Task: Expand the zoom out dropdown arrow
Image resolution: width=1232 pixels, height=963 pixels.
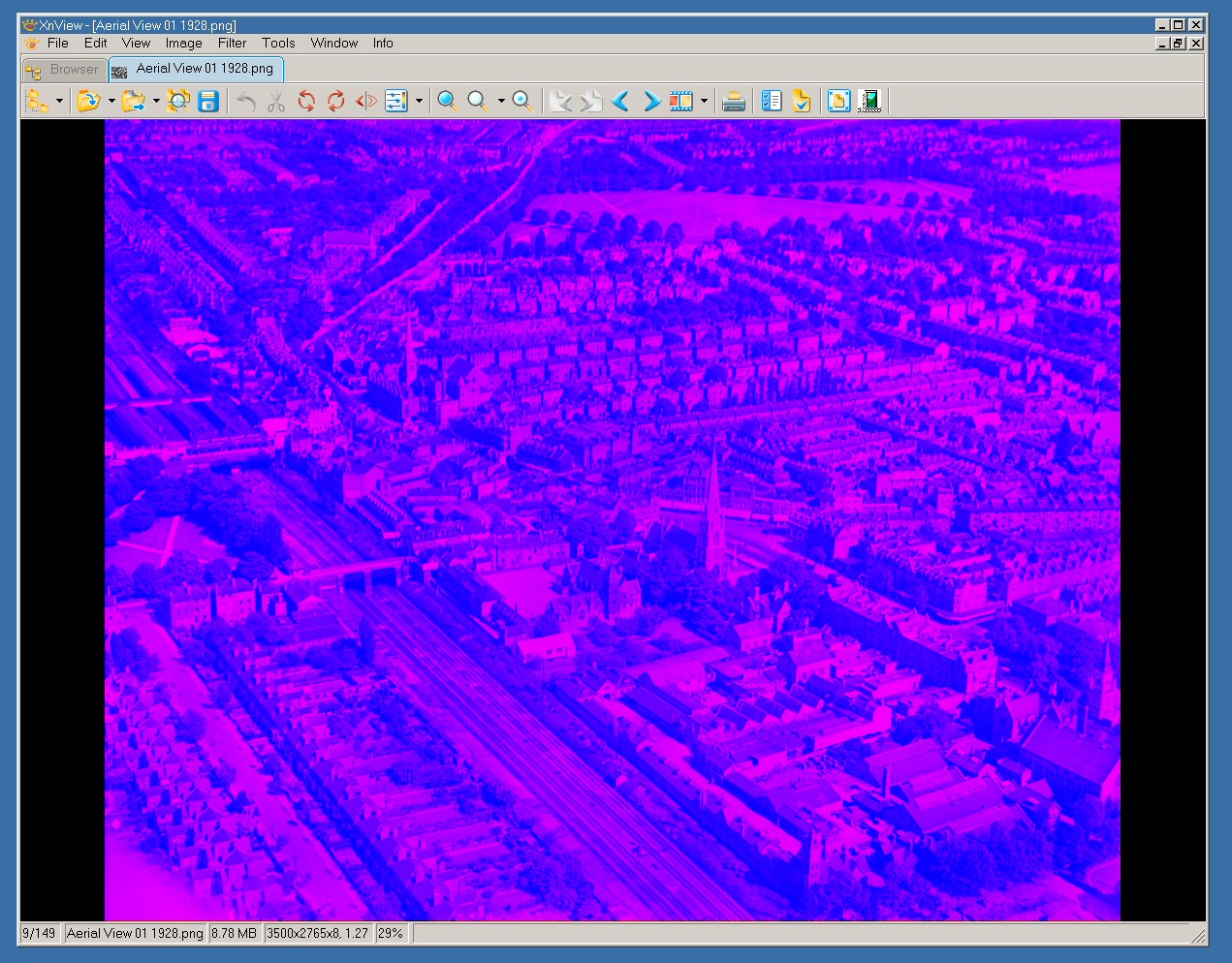Action: tap(501, 101)
